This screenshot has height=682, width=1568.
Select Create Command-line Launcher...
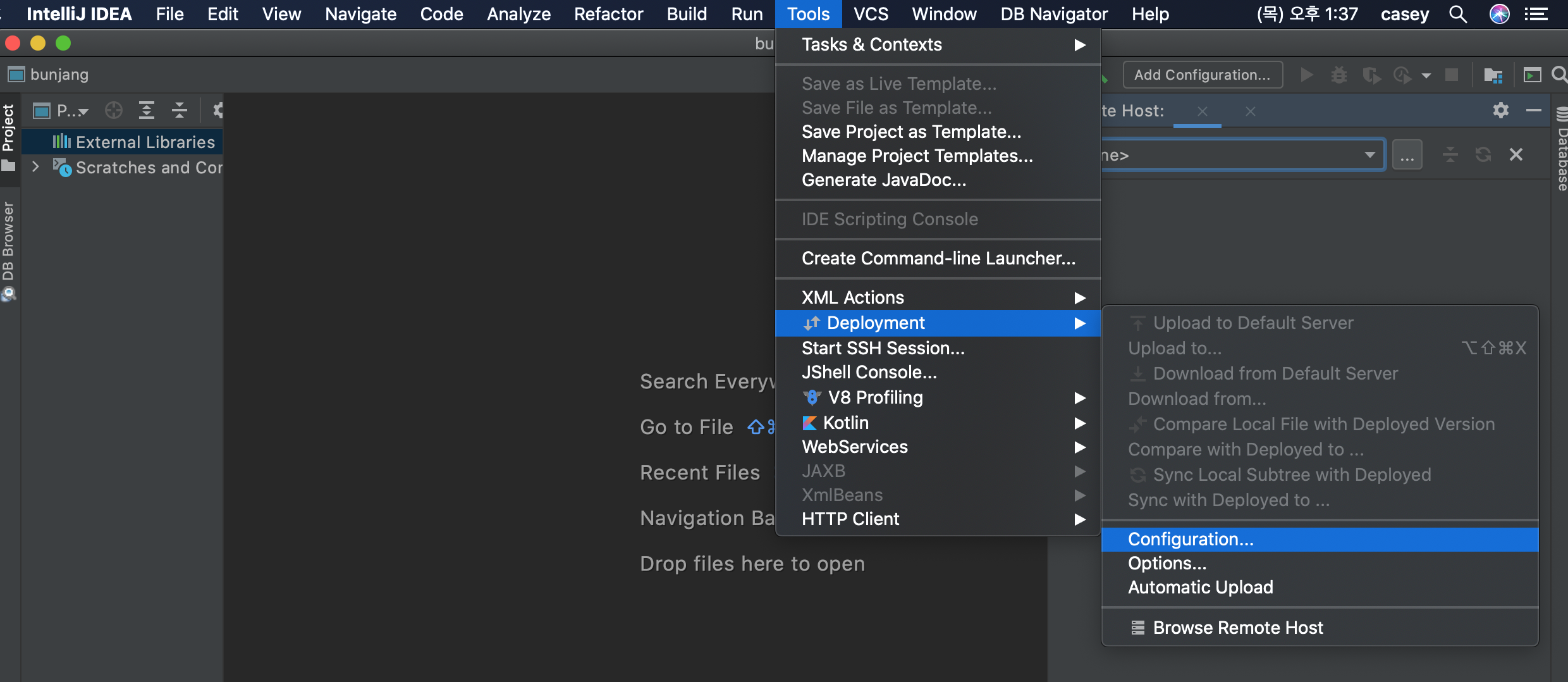click(938, 258)
